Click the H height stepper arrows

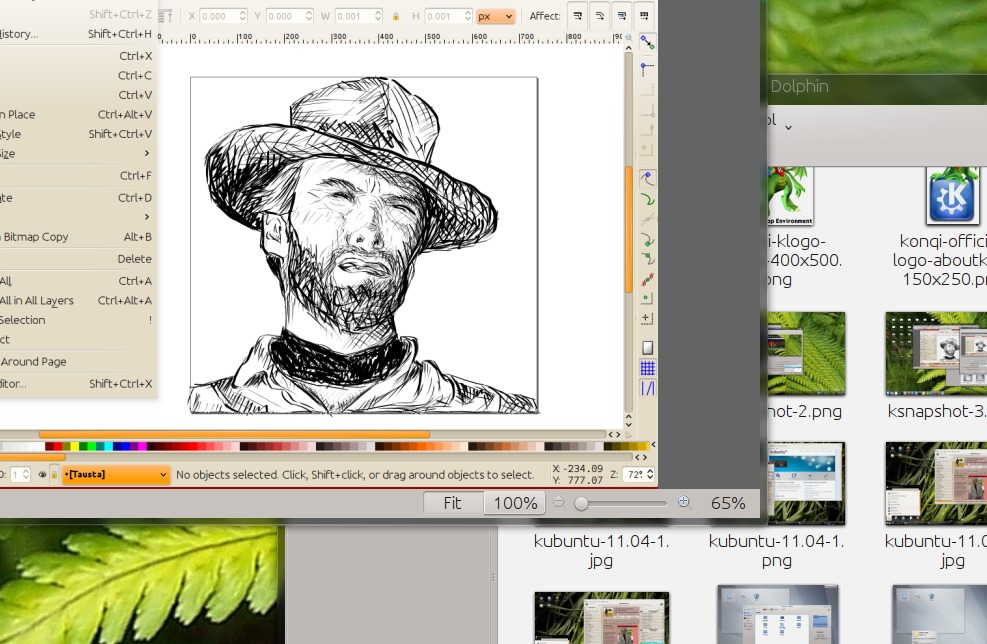click(468, 16)
